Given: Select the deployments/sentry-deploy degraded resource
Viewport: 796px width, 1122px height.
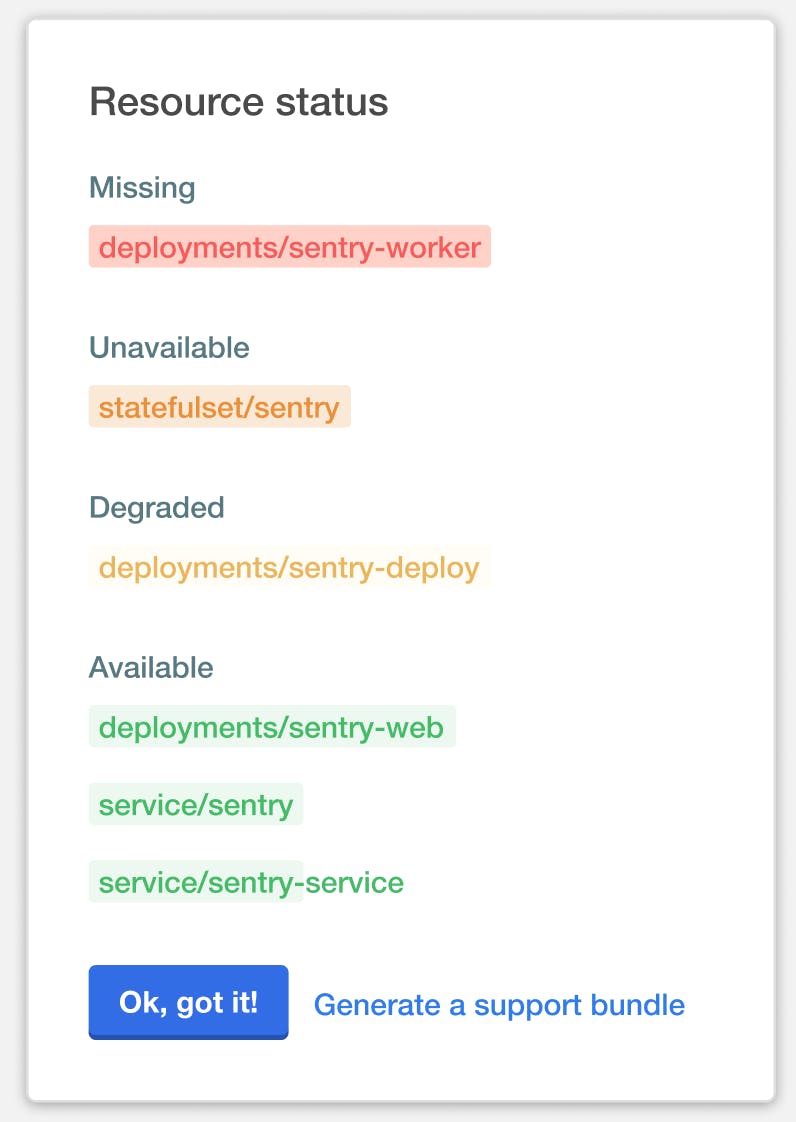Looking at the screenshot, I should [x=288, y=567].
